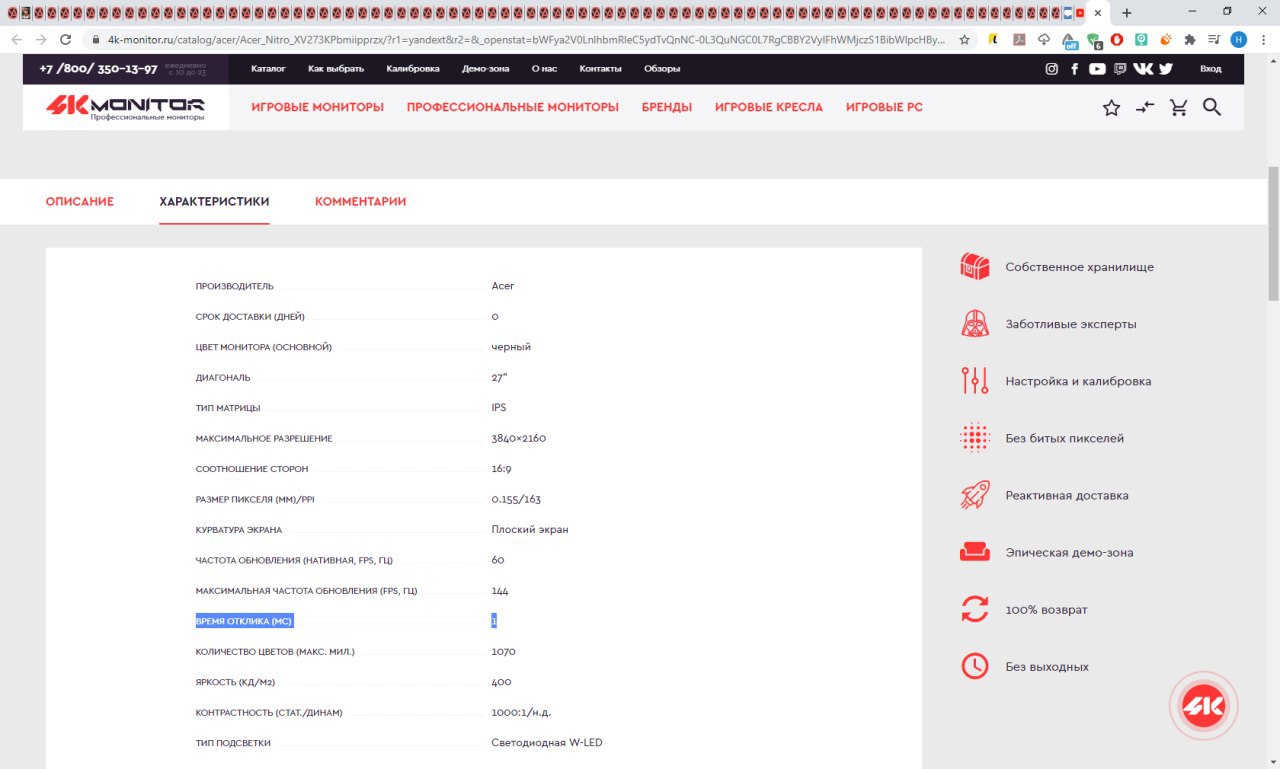
Task: Click the Производитель value Acer
Action: (x=503, y=286)
